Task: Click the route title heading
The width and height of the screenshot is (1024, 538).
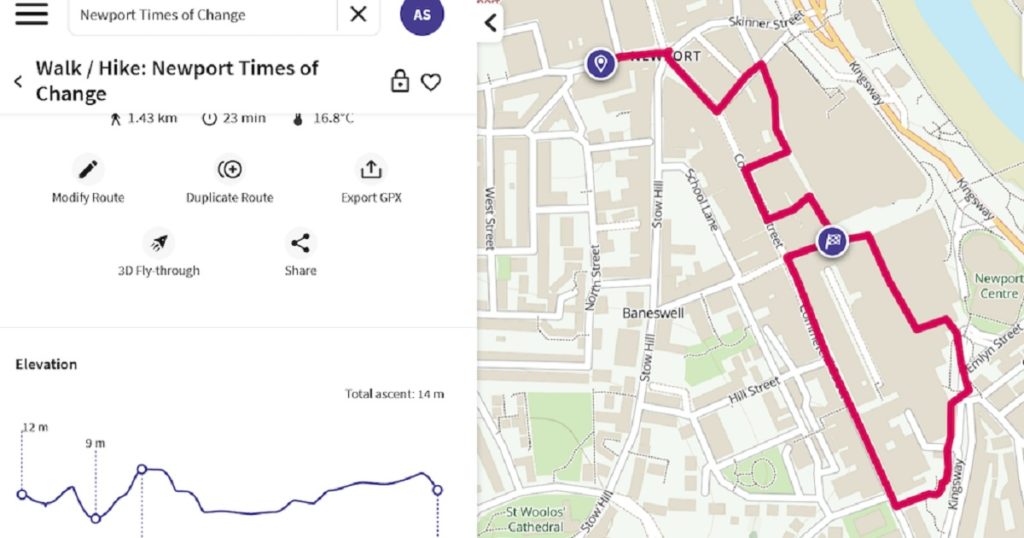Action: pos(177,81)
